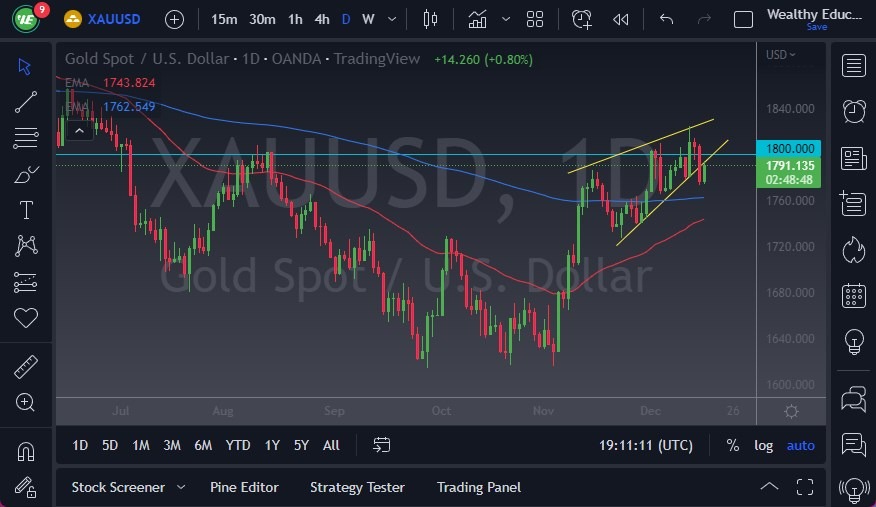The height and width of the screenshot is (507, 876).
Task: Toggle the auto scale option
Action: point(800,445)
